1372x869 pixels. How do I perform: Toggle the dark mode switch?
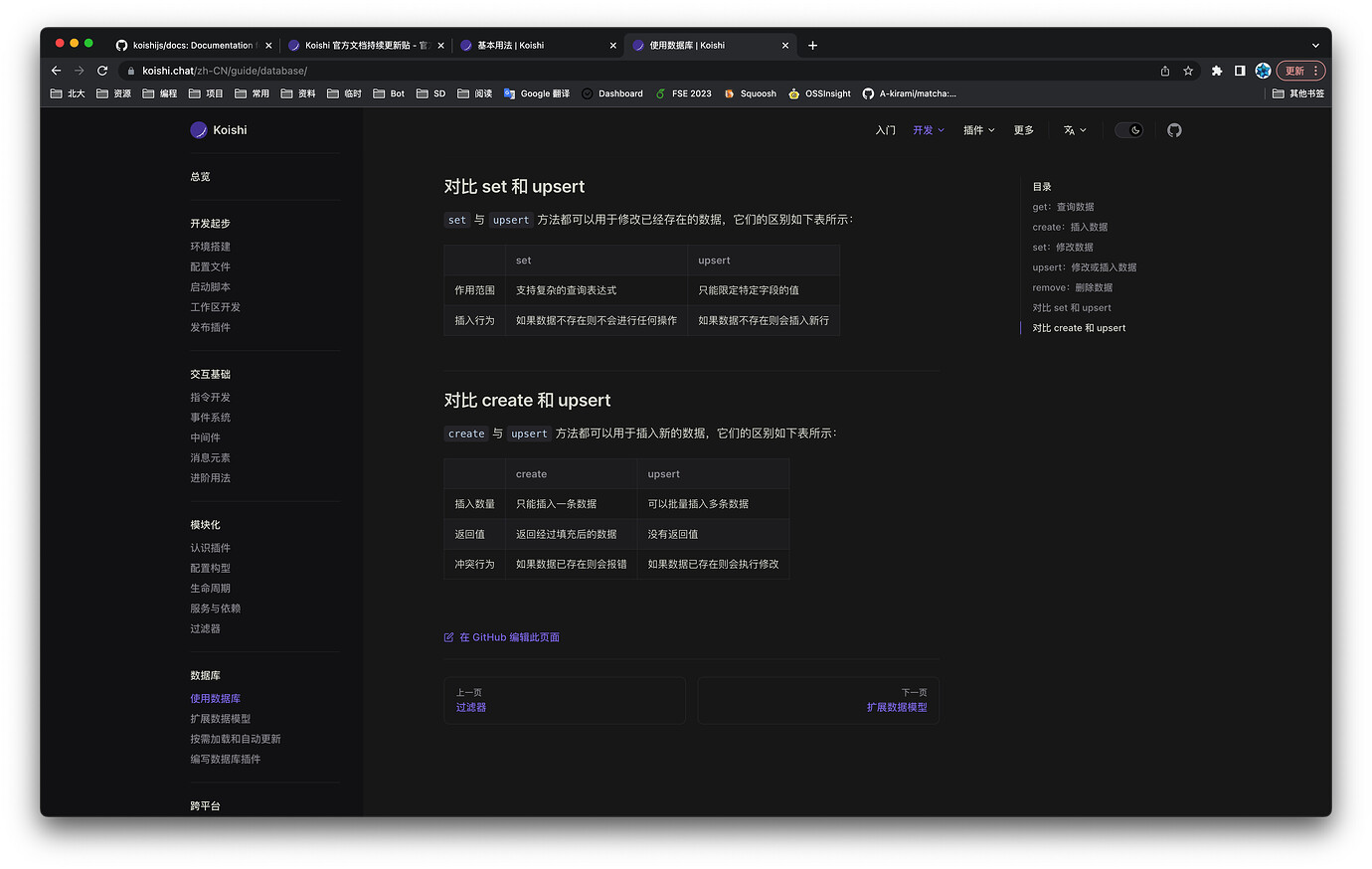(x=1128, y=129)
